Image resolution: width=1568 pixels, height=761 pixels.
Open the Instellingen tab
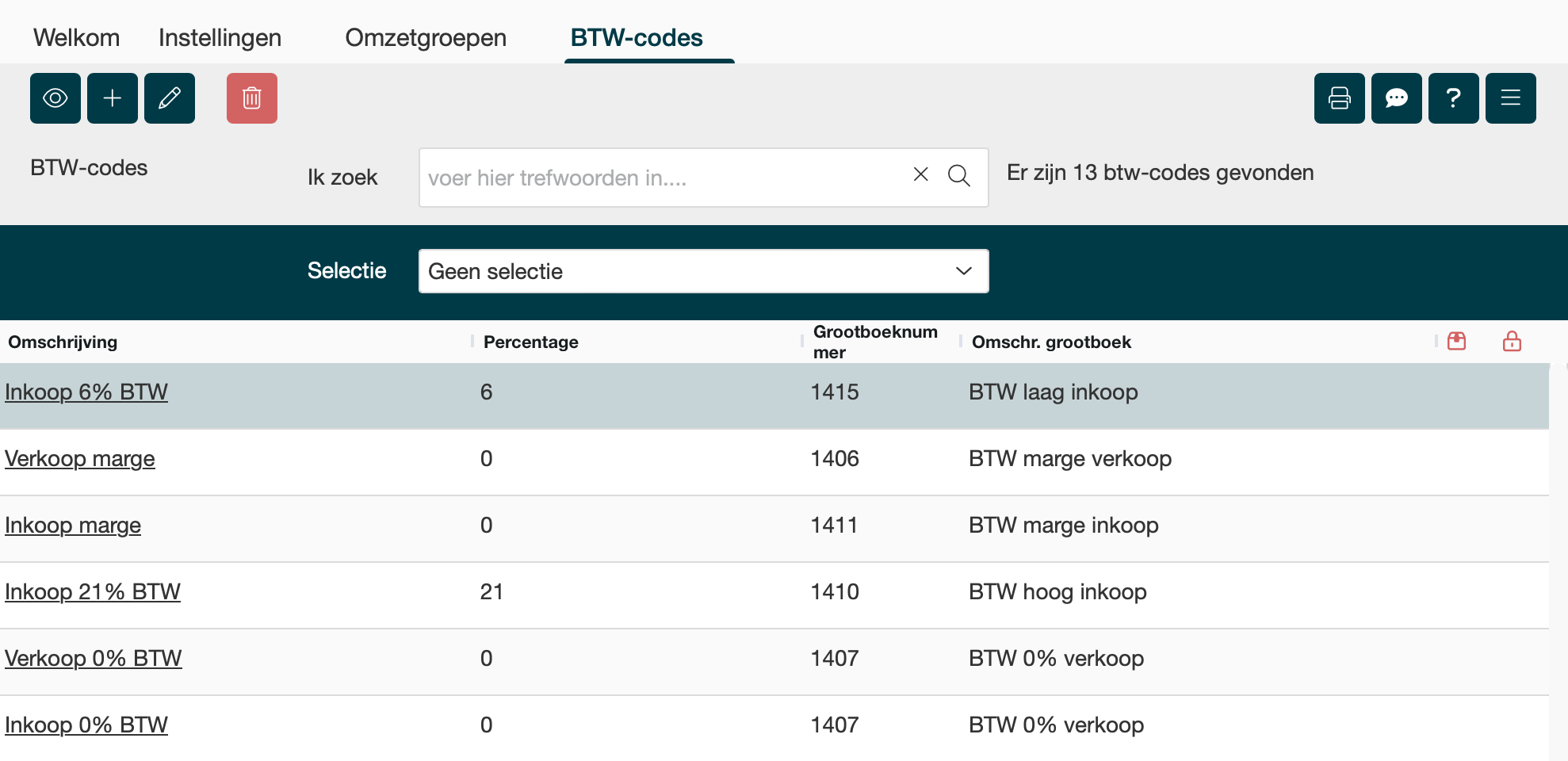click(x=220, y=37)
